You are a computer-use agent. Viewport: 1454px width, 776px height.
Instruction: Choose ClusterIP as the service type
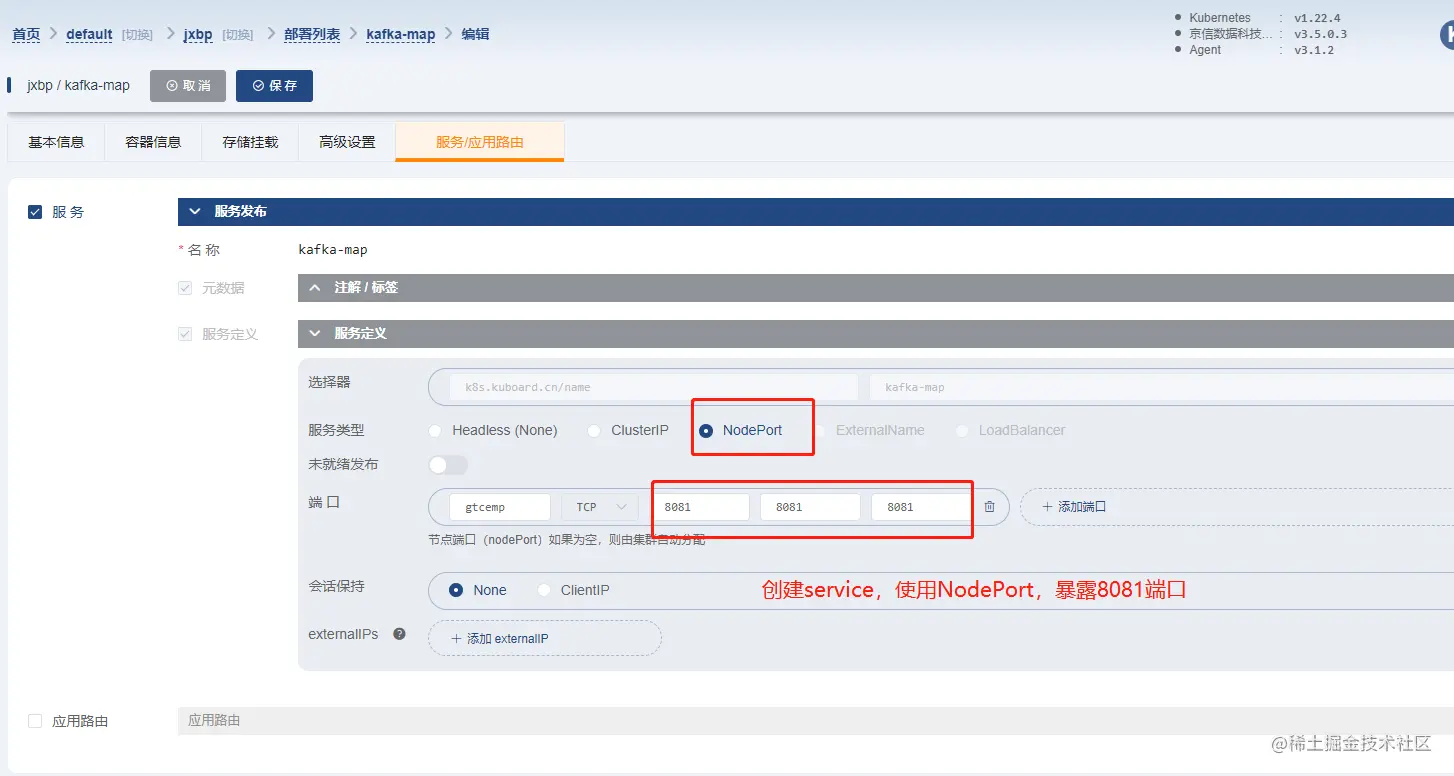click(594, 431)
